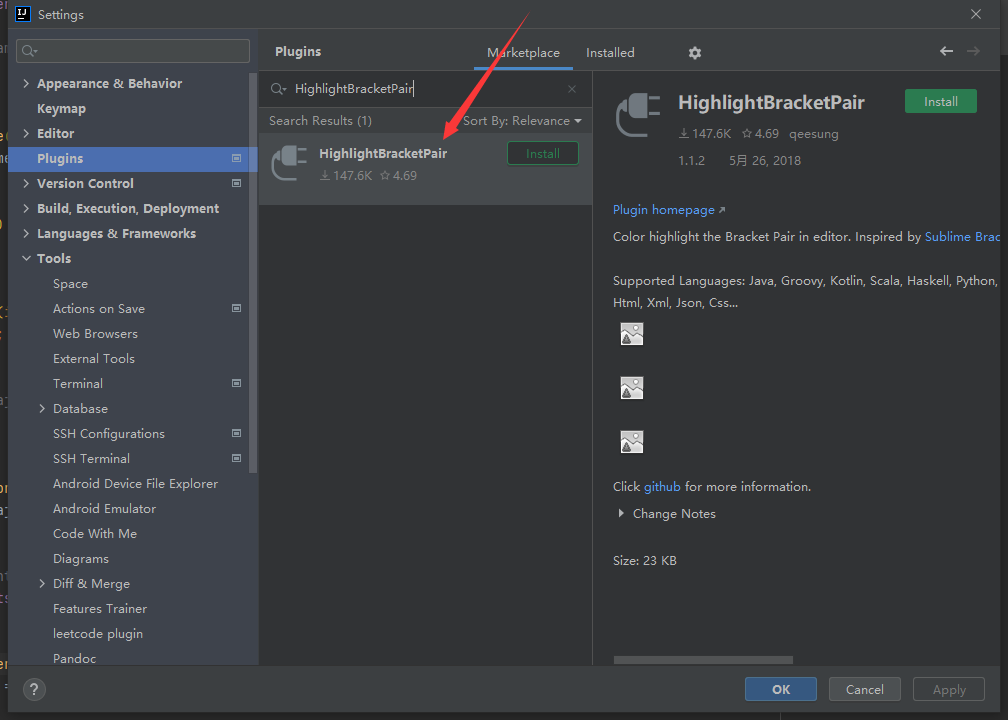Screen dimensions: 1008x720
Task: Expand the Editor settings section
Action: tap(26, 134)
